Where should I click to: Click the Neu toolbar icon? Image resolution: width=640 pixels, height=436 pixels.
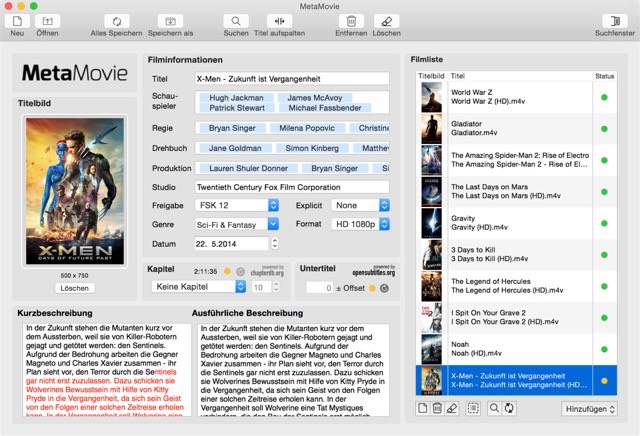tap(17, 21)
